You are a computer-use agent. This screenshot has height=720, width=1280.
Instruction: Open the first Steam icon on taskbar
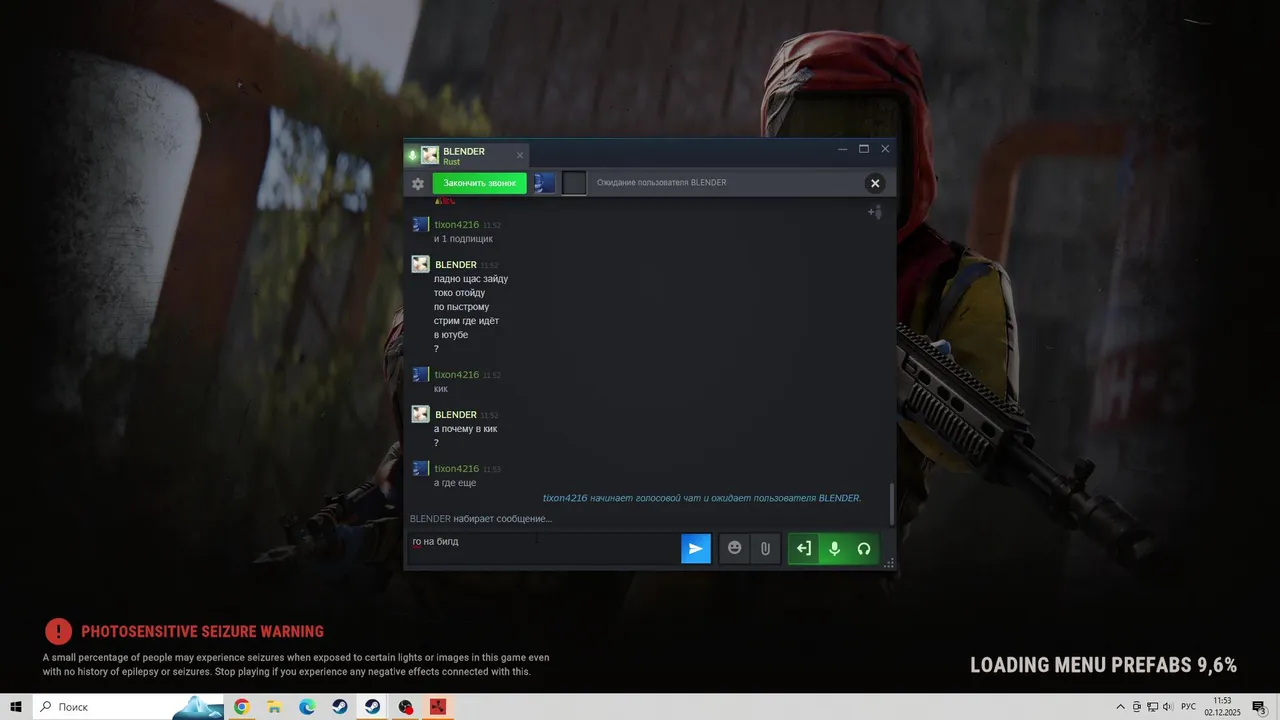point(340,707)
